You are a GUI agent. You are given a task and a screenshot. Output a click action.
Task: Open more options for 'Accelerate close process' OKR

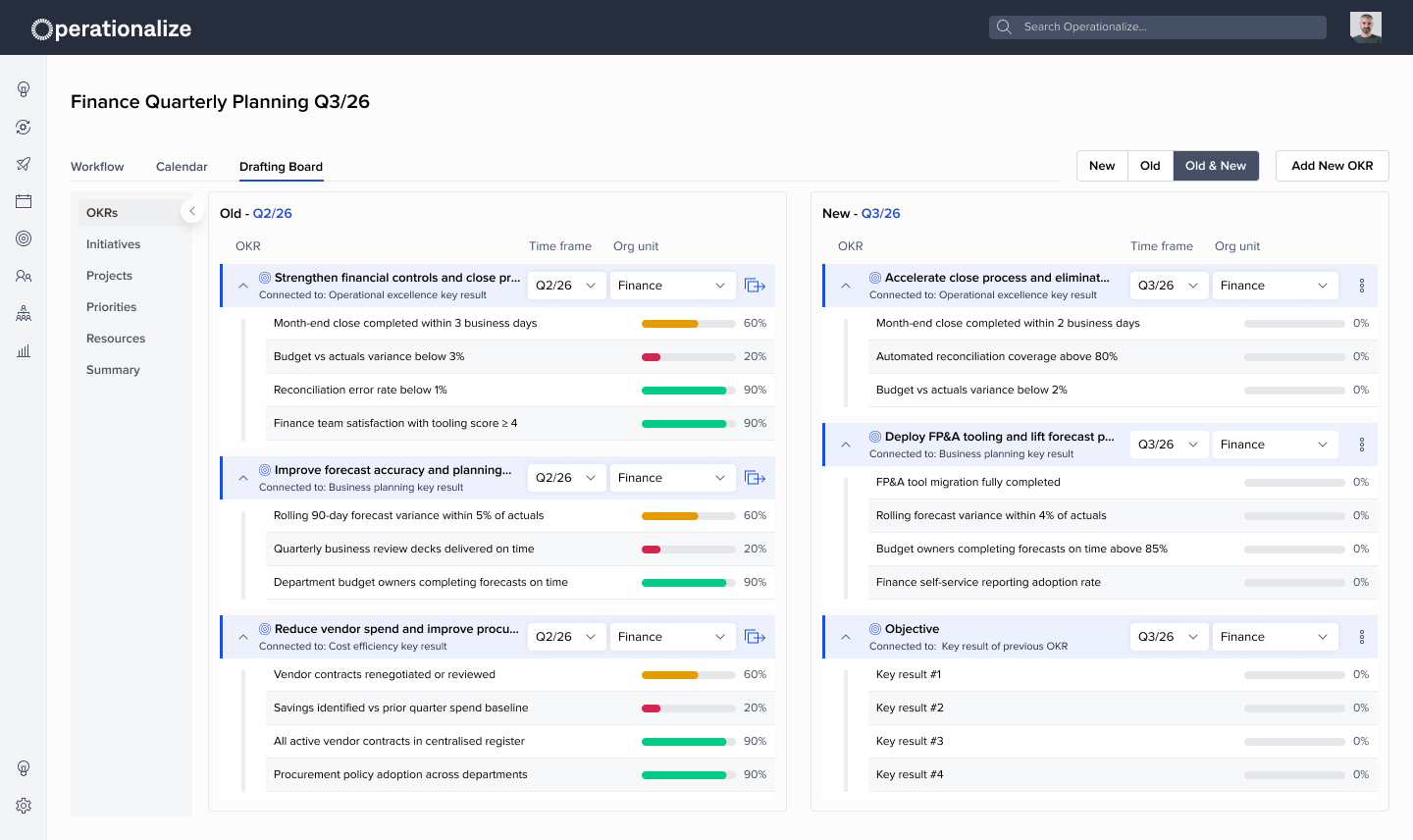(x=1362, y=286)
